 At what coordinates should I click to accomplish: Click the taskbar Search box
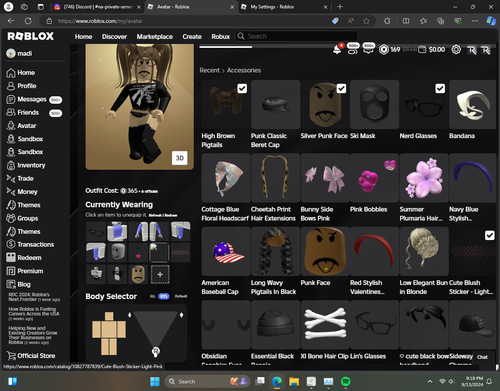click(207, 381)
